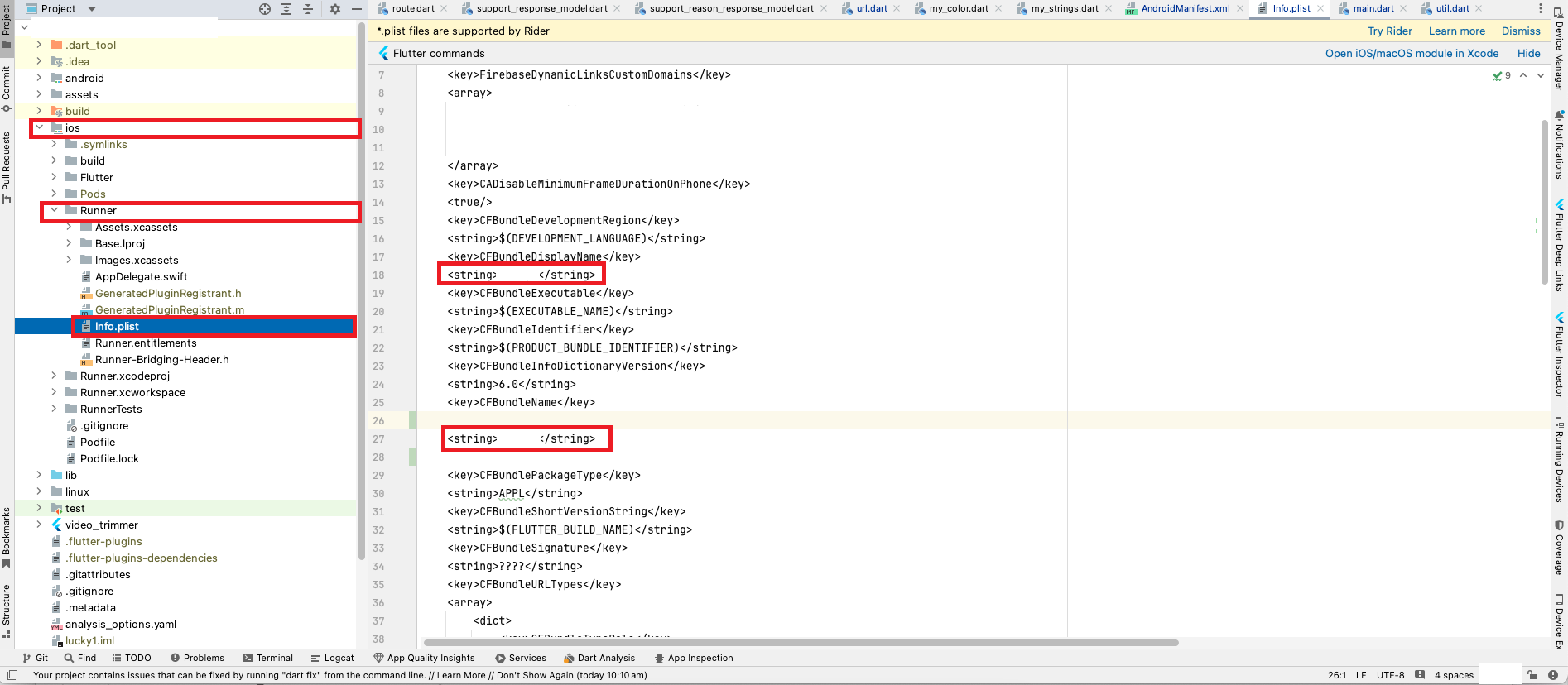Click the editor horizontal scrollbar
The height and width of the screenshot is (685, 1568).
click(801, 642)
